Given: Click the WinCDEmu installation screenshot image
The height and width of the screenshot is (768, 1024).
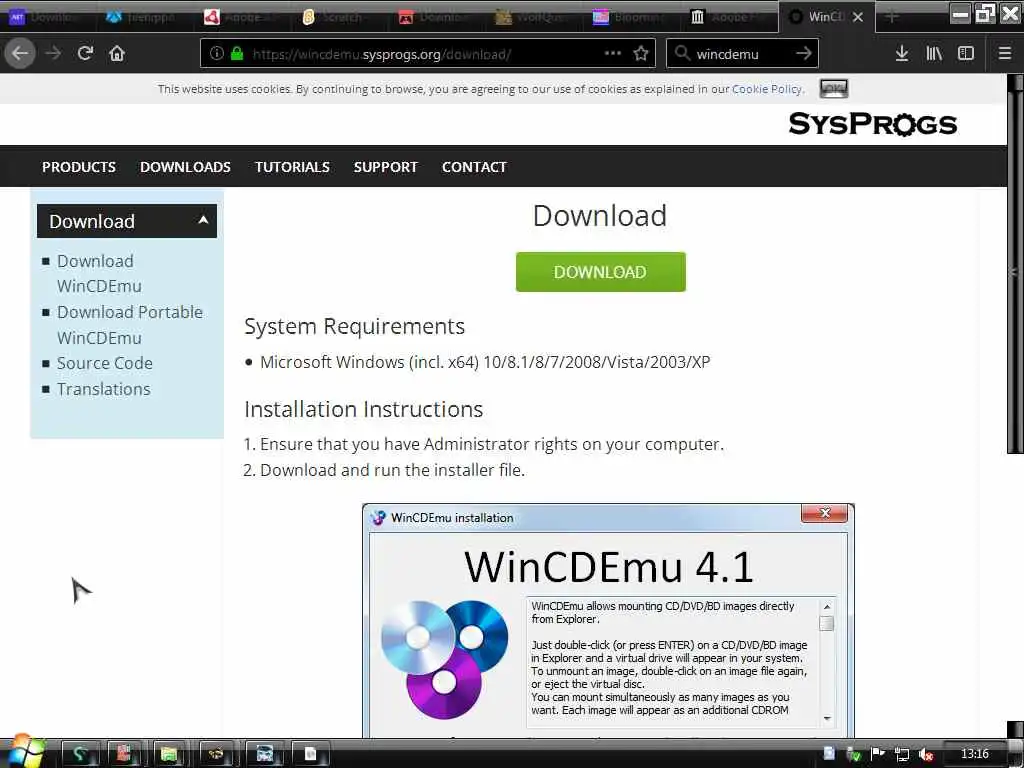Looking at the screenshot, I should click(x=608, y=620).
